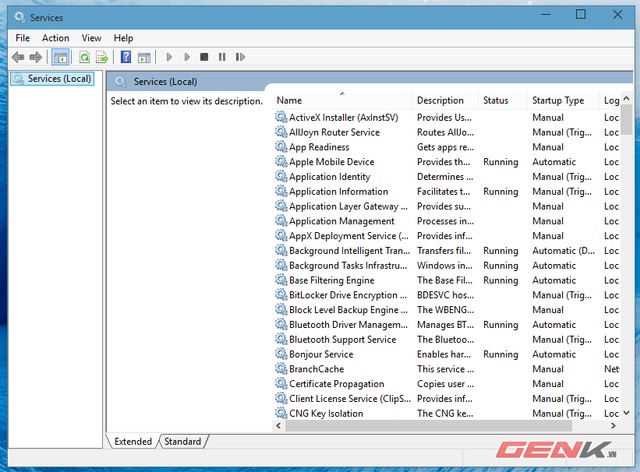Open the View menu
The image size is (640, 472).
click(91, 38)
